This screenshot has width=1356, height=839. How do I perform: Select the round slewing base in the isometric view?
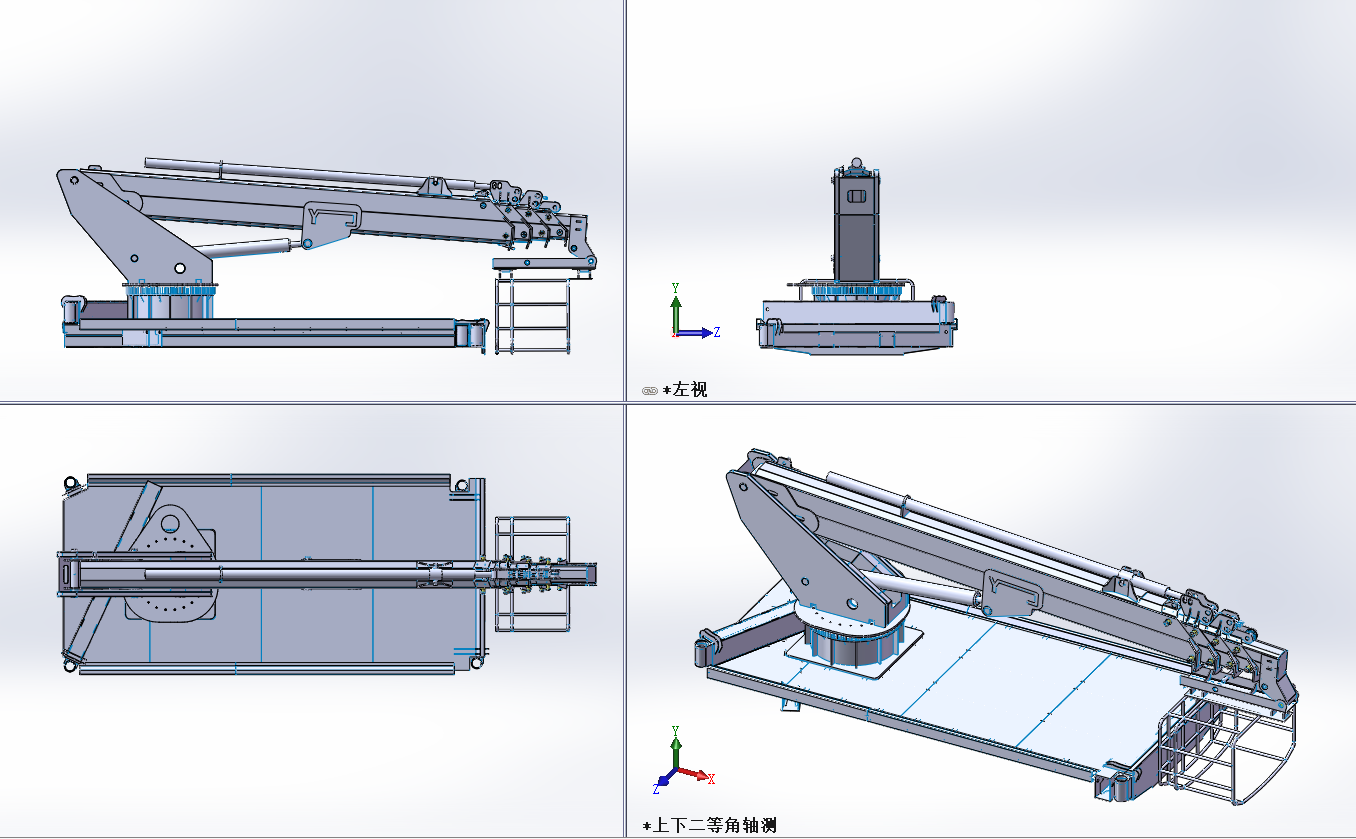[x=851, y=642]
